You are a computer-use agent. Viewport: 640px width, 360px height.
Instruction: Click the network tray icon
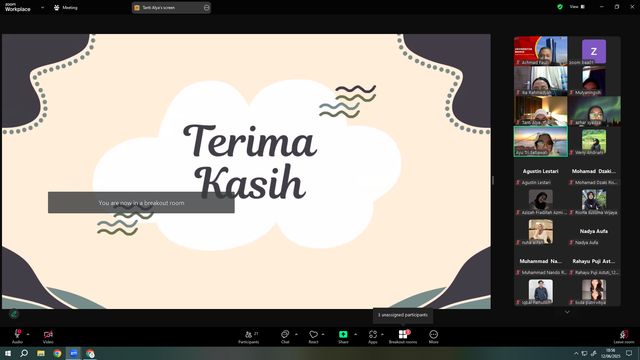click(584, 353)
